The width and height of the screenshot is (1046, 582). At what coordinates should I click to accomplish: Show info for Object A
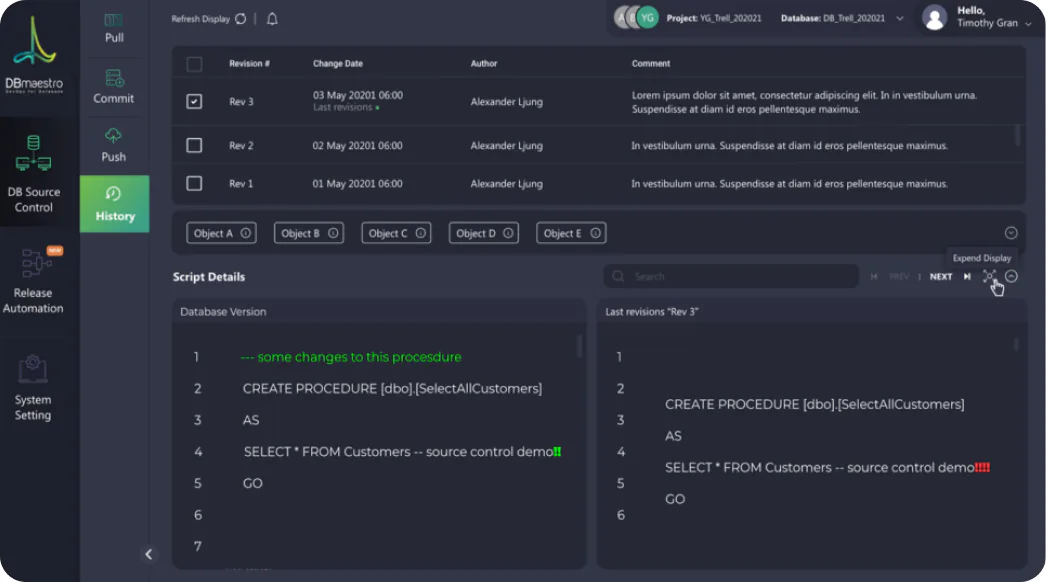pos(245,233)
